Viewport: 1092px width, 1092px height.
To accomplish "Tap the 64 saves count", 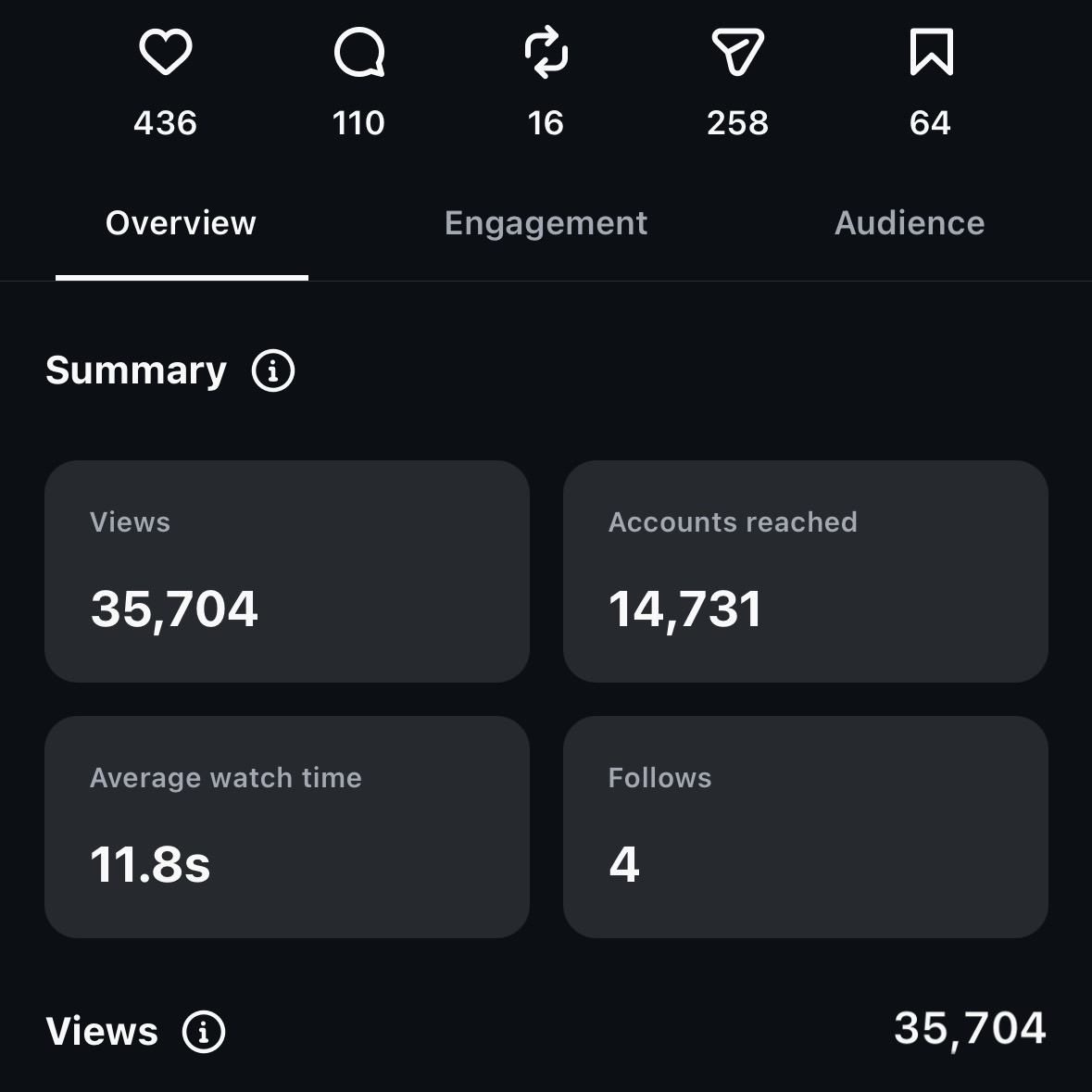I will point(931,123).
